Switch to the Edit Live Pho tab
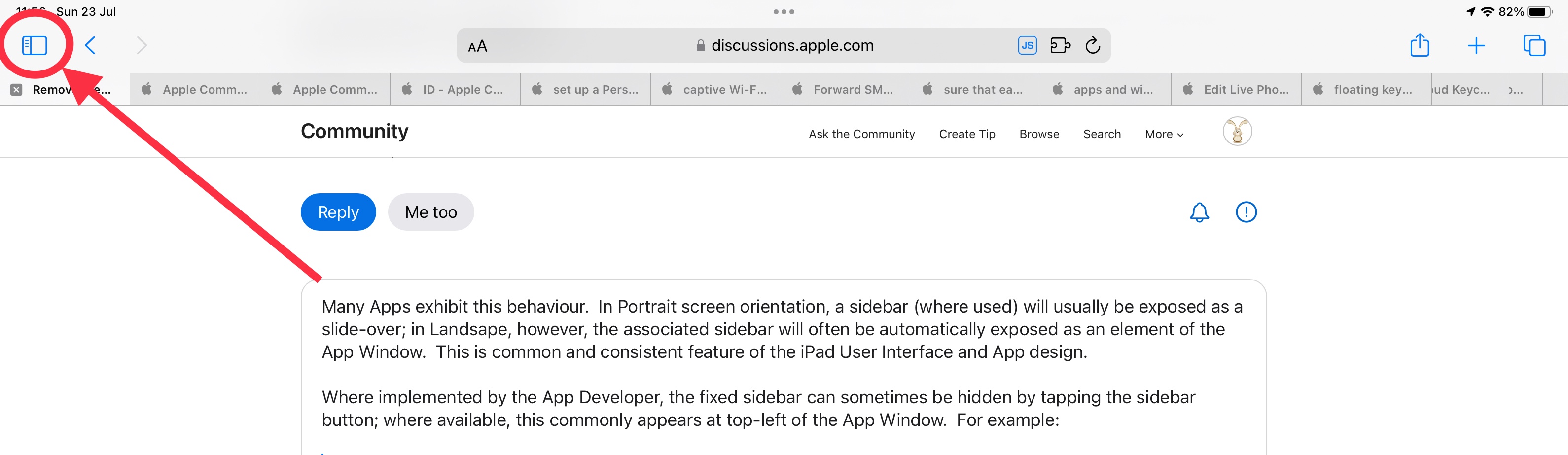Image resolution: width=1568 pixels, height=455 pixels. tap(1236, 89)
